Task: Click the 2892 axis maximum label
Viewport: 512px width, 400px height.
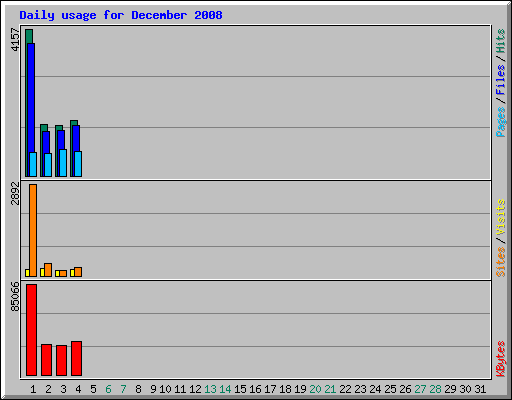Action: [15, 193]
